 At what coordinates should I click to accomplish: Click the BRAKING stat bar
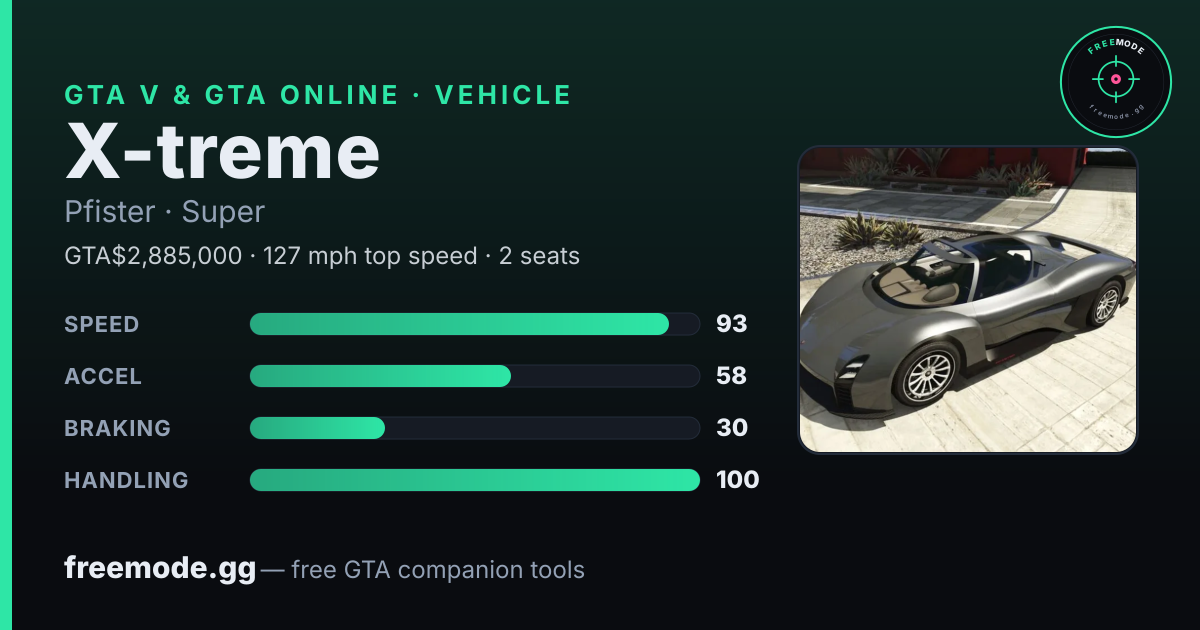(474, 428)
